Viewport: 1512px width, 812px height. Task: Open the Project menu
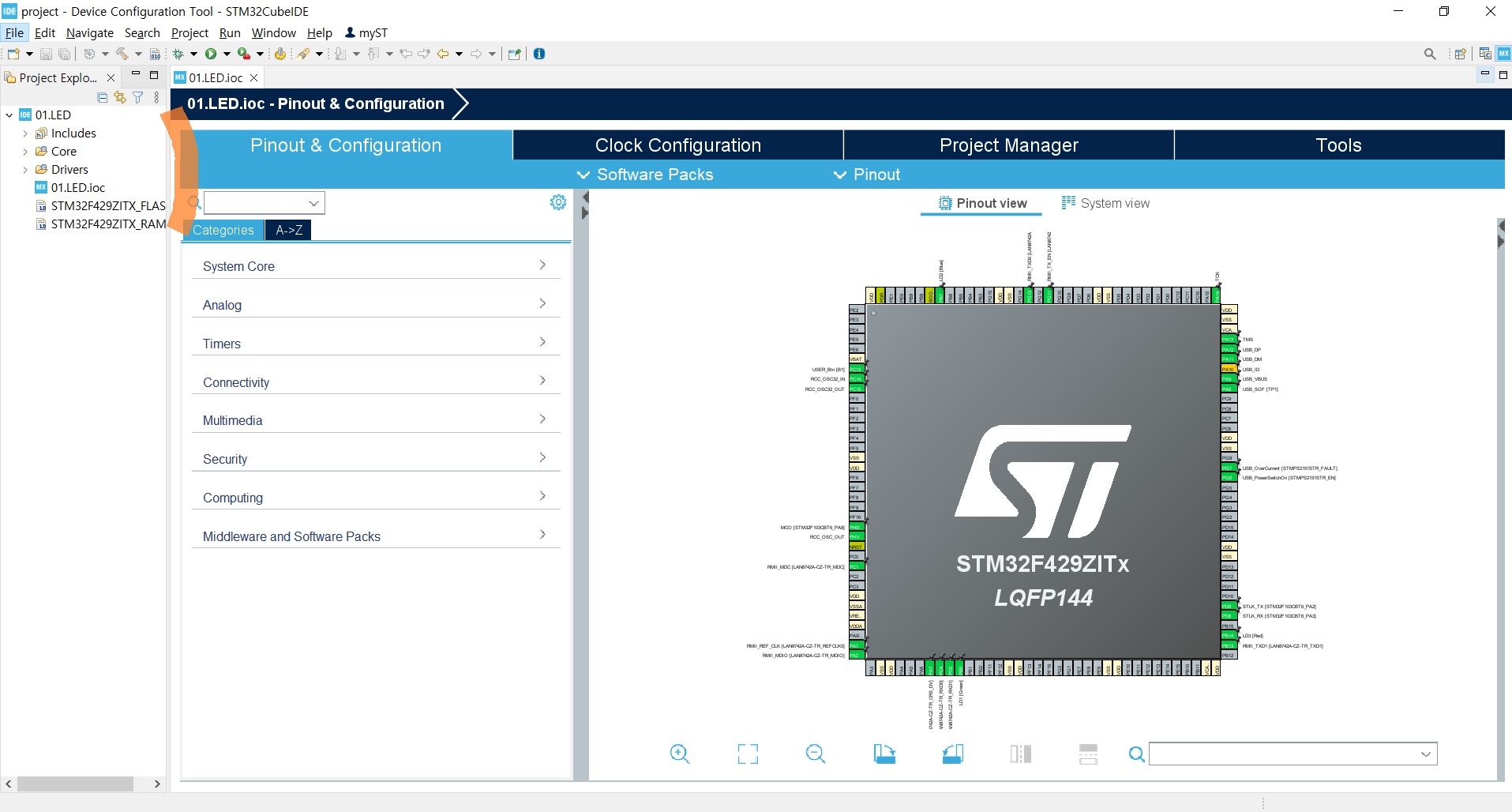[189, 32]
